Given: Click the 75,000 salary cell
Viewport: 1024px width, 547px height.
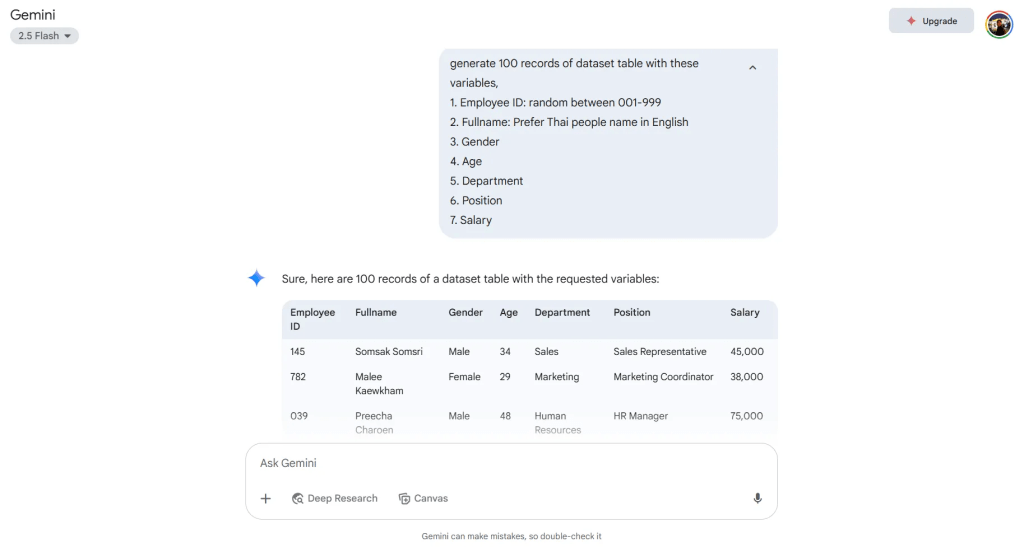Looking at the screenshot, I should coord(746,416).
